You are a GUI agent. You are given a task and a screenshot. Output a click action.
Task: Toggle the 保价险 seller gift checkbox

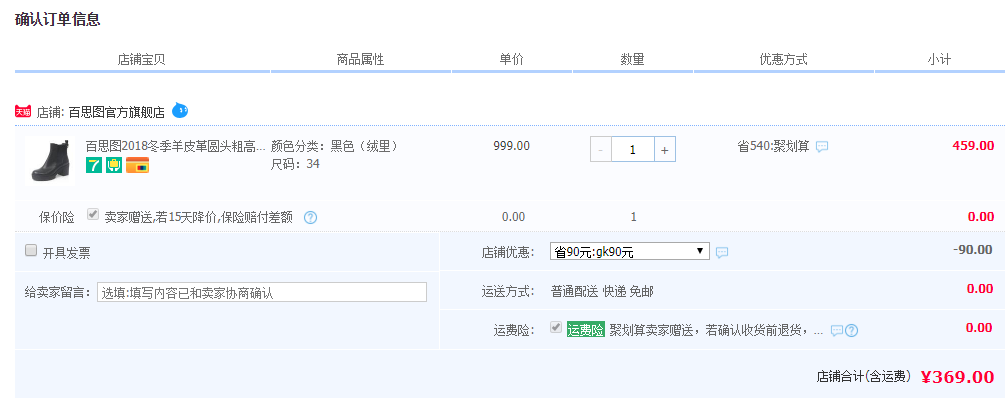tap(94, 214)
